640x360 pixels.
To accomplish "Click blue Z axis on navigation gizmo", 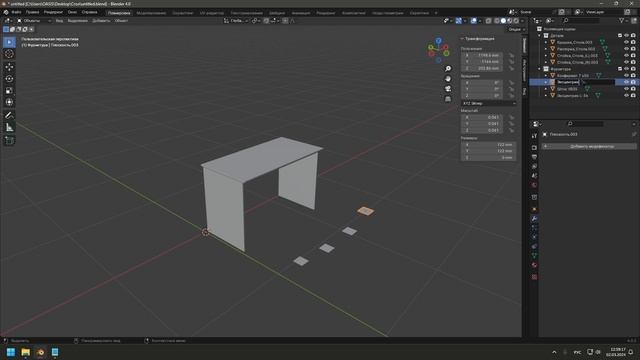I will (x=438, y=41).
